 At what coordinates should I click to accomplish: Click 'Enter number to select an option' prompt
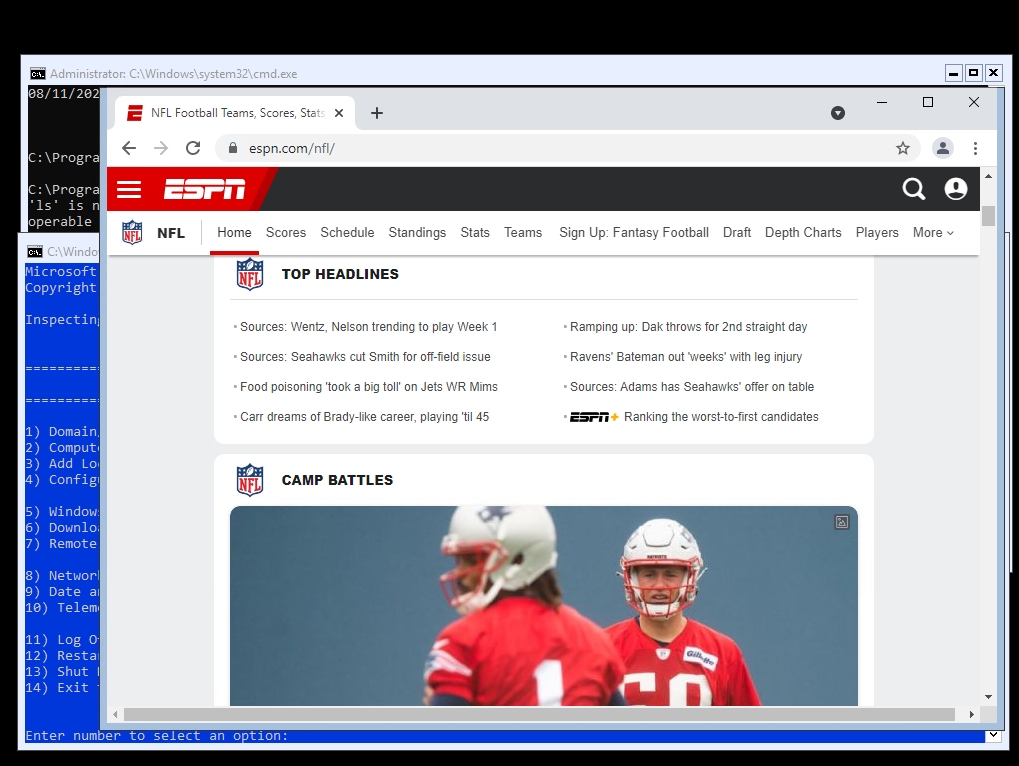coord(157,735)
